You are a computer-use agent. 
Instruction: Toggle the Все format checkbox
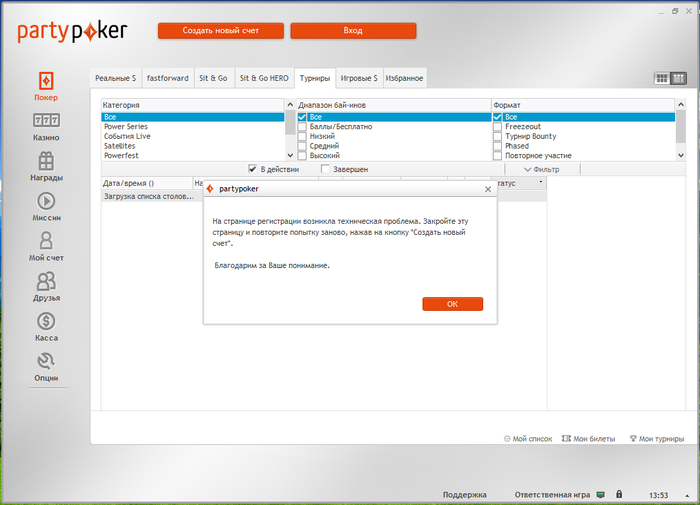click(497, 117)
